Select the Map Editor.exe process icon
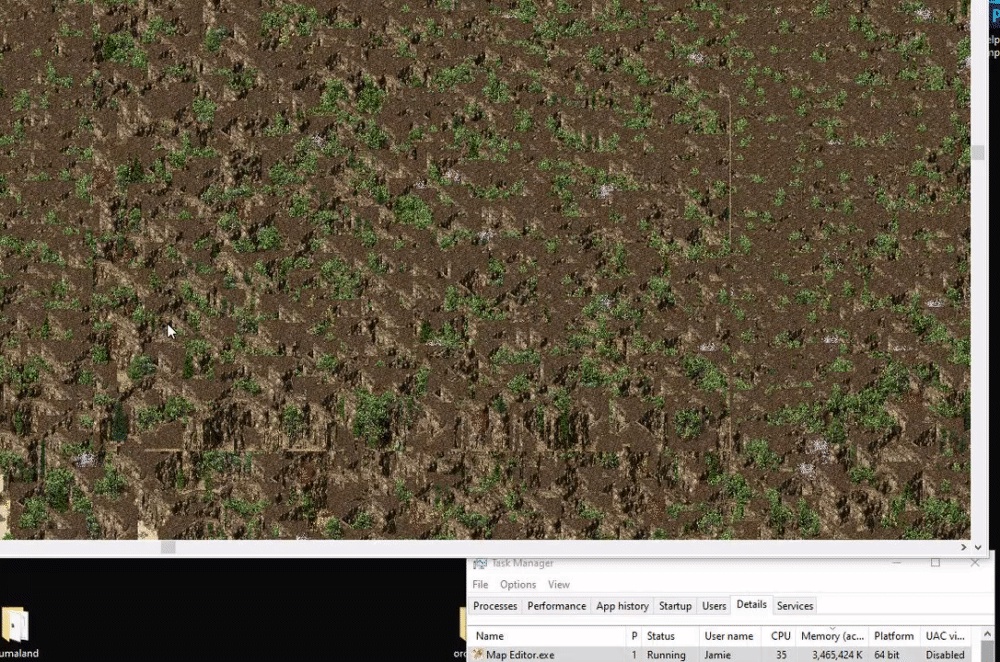The height and width of the screenshot is (662, 1000). pos(478,654)
